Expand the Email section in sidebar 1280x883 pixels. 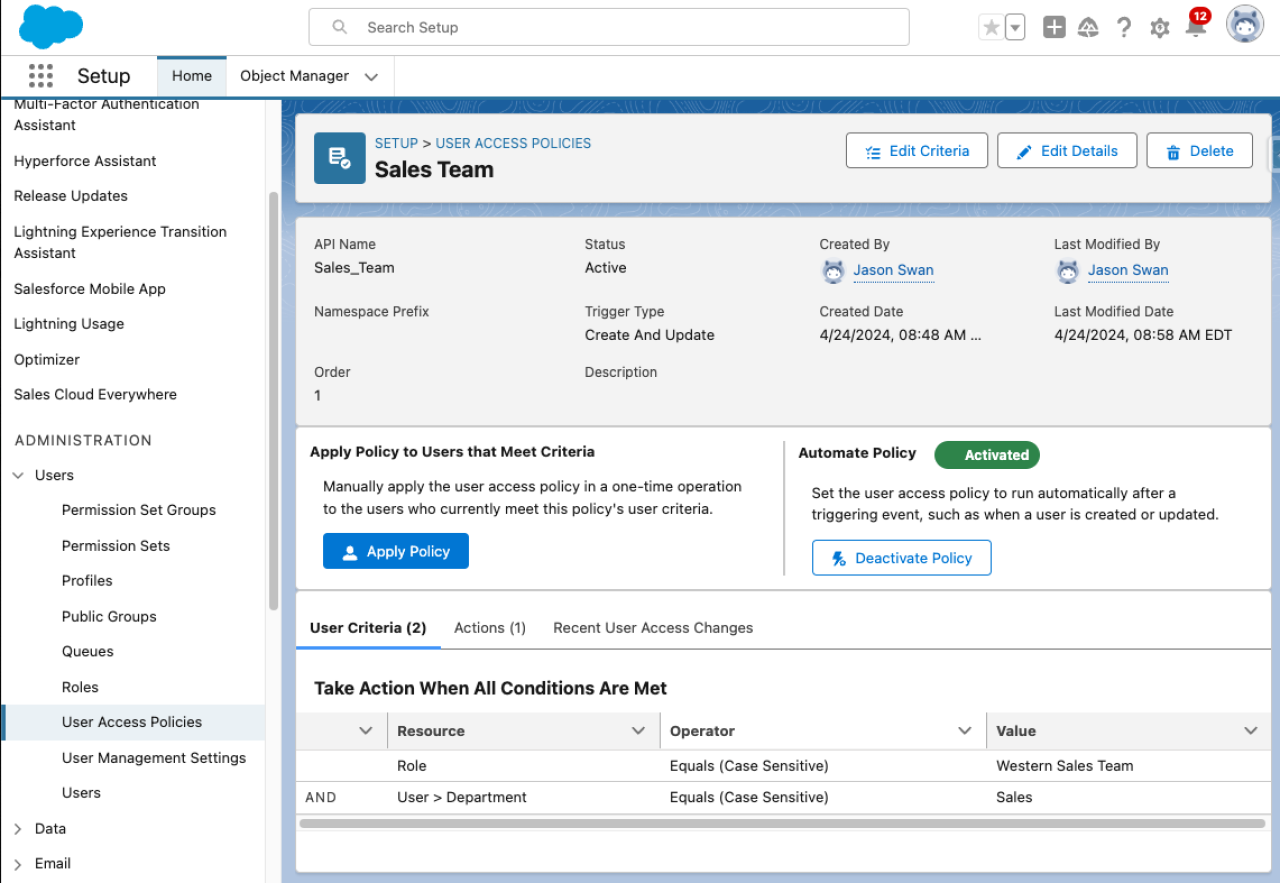pyautogui.click(x=18, y=864)
